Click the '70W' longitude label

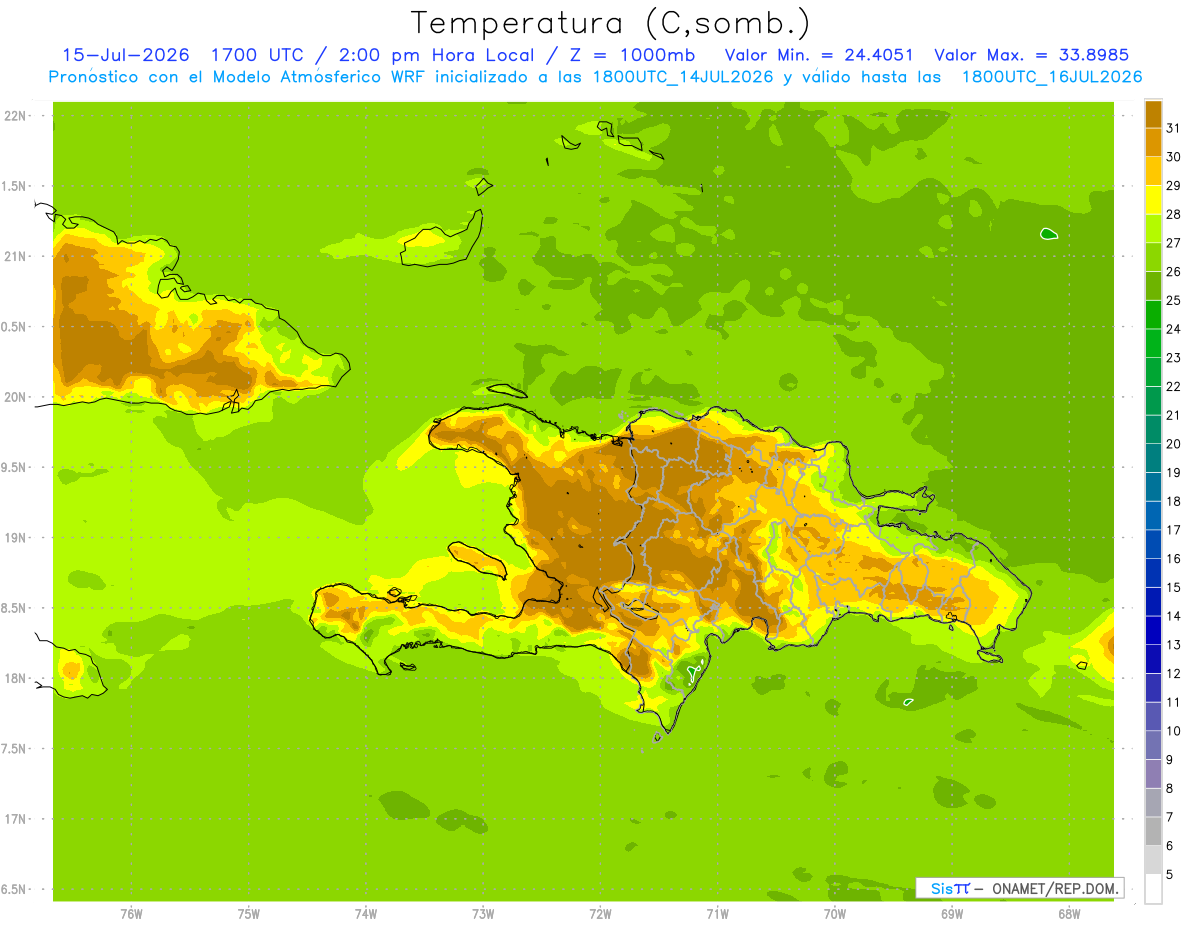(x=834, y=914)
